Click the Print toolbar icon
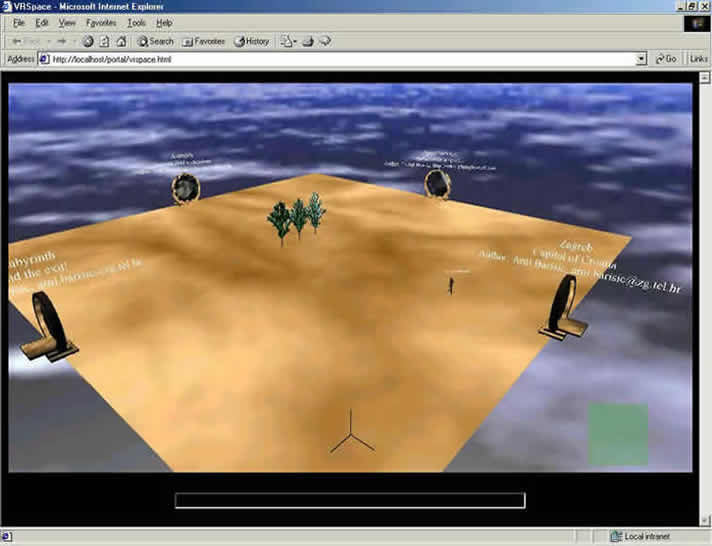712x546 pixels. (x=308, y=41)
